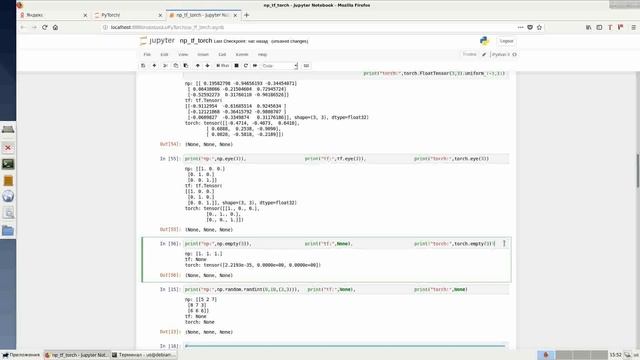
Task: Rename the notebook title np_tf_torch
Action: [196, 41]
